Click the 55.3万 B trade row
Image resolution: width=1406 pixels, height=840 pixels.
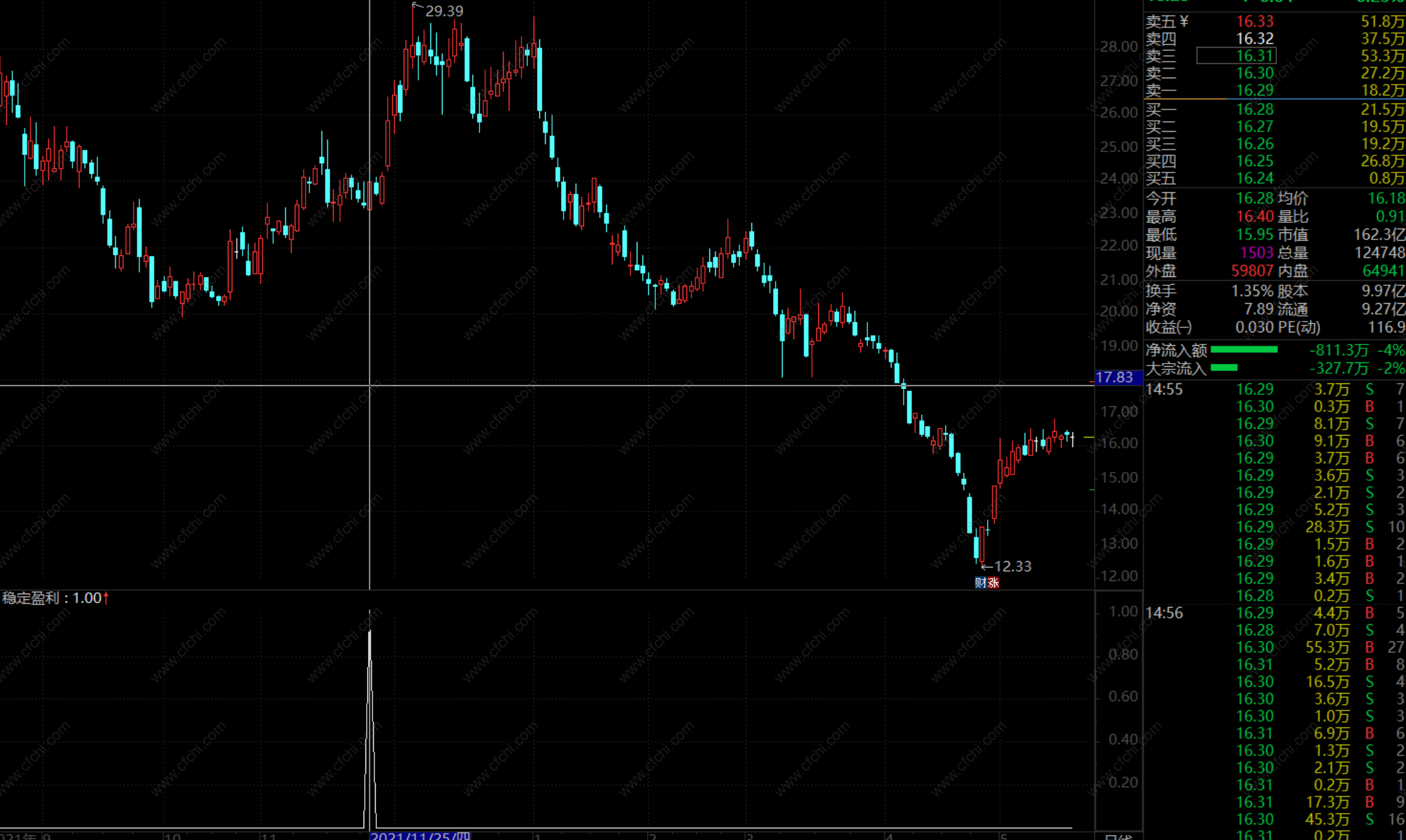tap(1327, 647)
